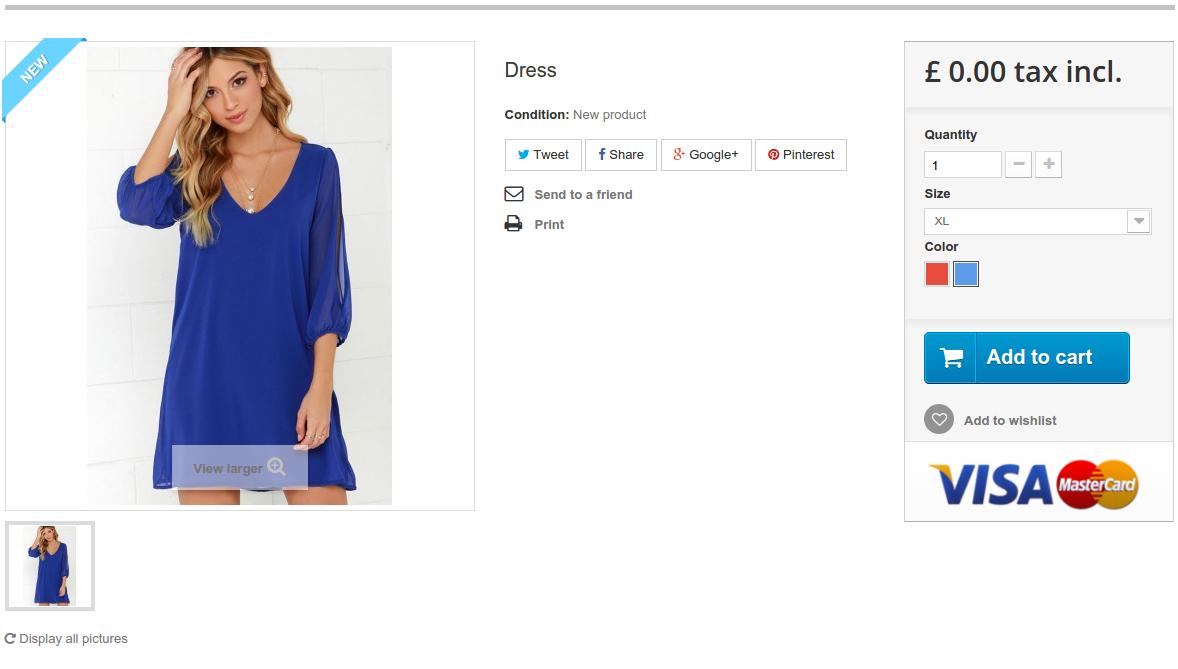Increase quantity with the plus button
The height and width of the screenshot is (669, 1178).
point(1048,164)
